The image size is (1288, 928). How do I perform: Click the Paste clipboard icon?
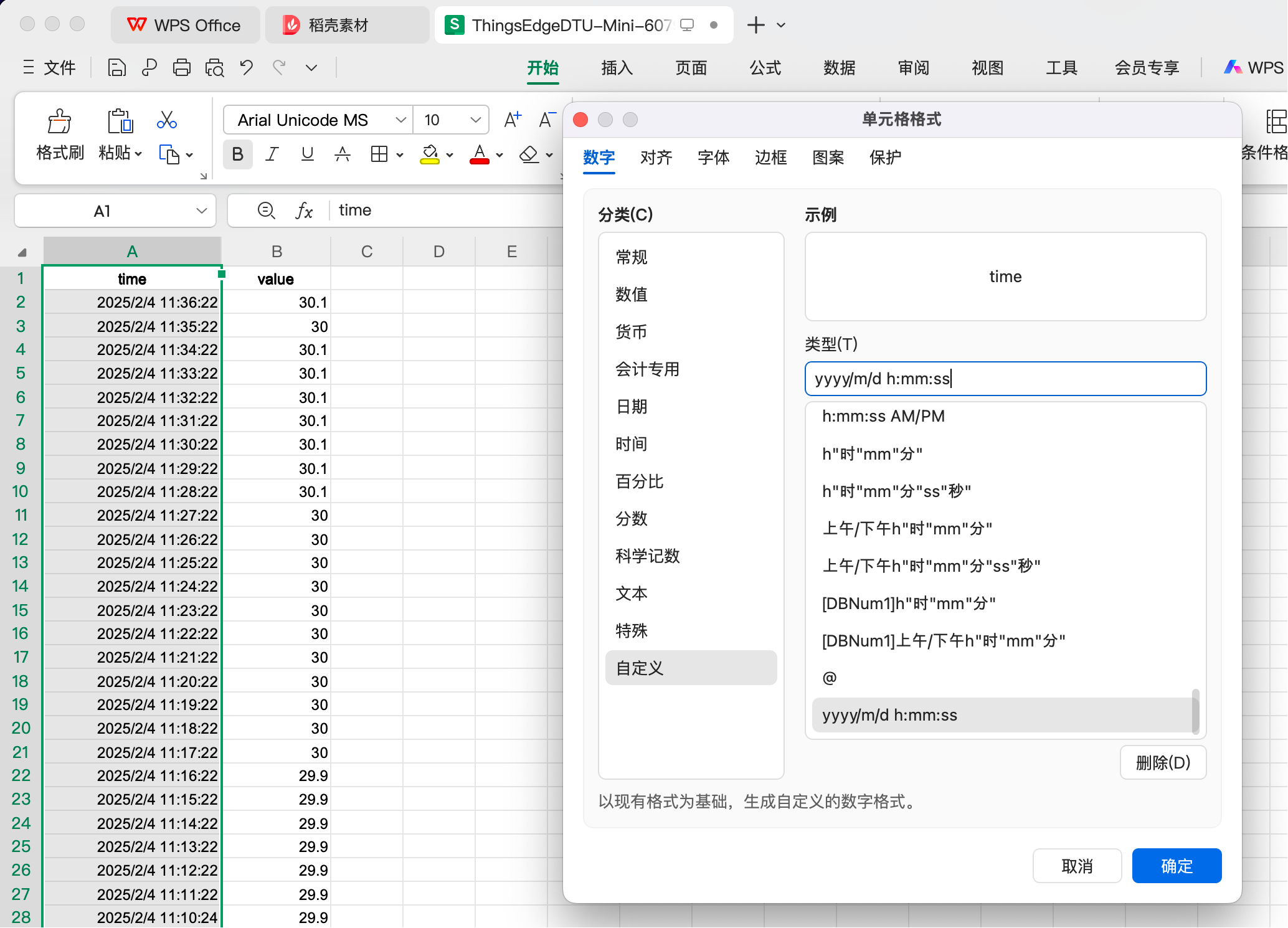click(x=120, y=121)
